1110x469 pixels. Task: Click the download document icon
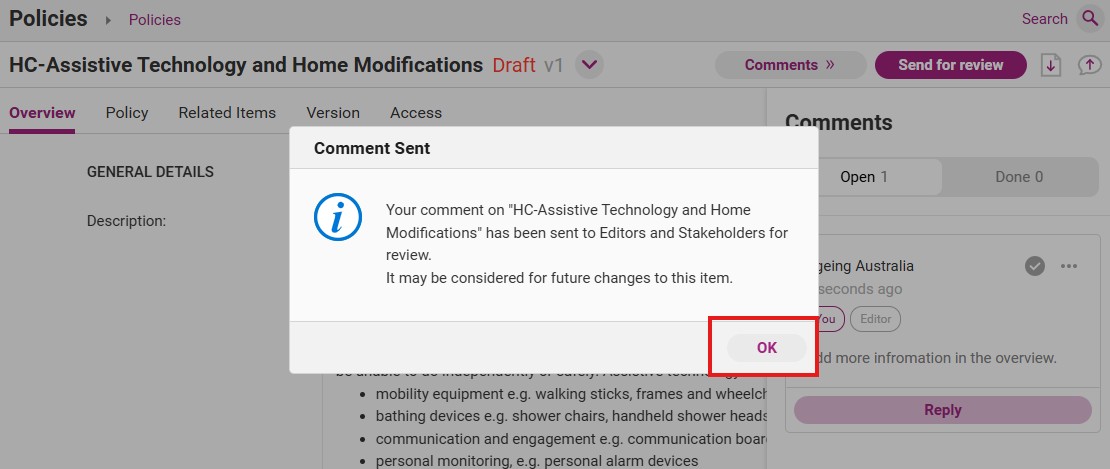[1051, 65]
